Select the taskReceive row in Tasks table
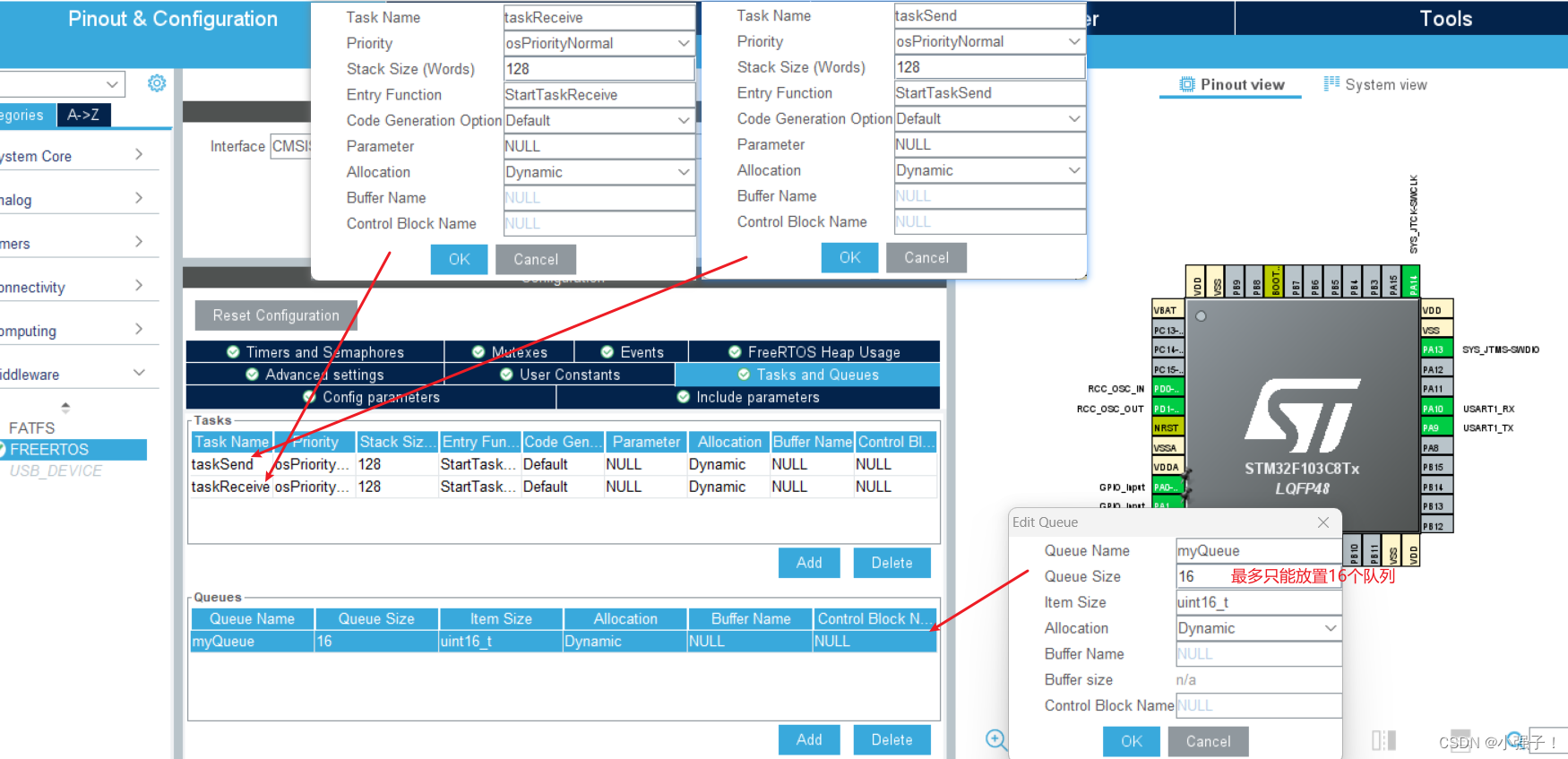Screen dimensions: 1568x759 (x=564, y=487)
